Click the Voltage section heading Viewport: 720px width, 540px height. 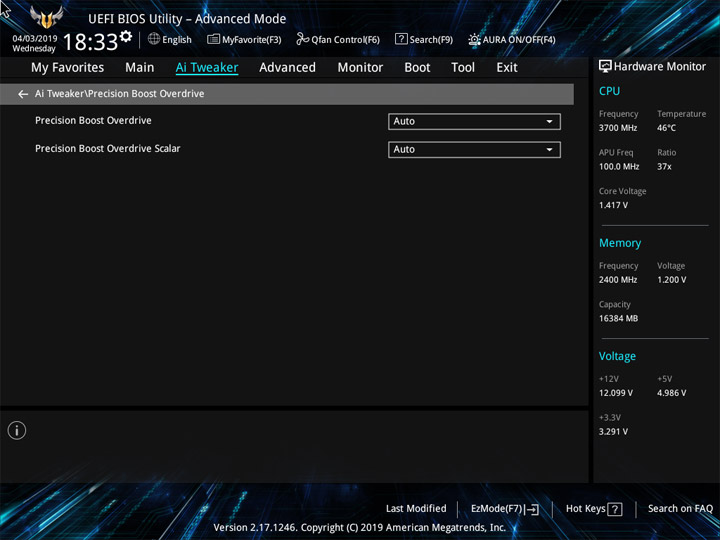click(x=617, y=356)
